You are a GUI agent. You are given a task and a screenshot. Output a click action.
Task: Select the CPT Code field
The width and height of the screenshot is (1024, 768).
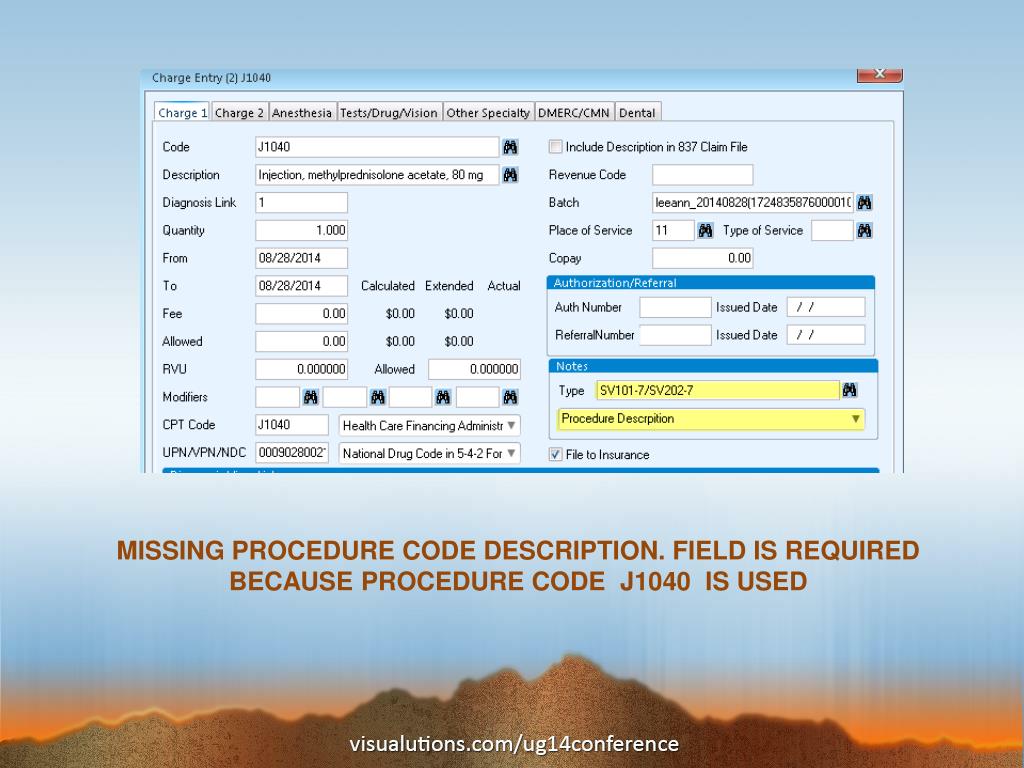coord(292,425)
